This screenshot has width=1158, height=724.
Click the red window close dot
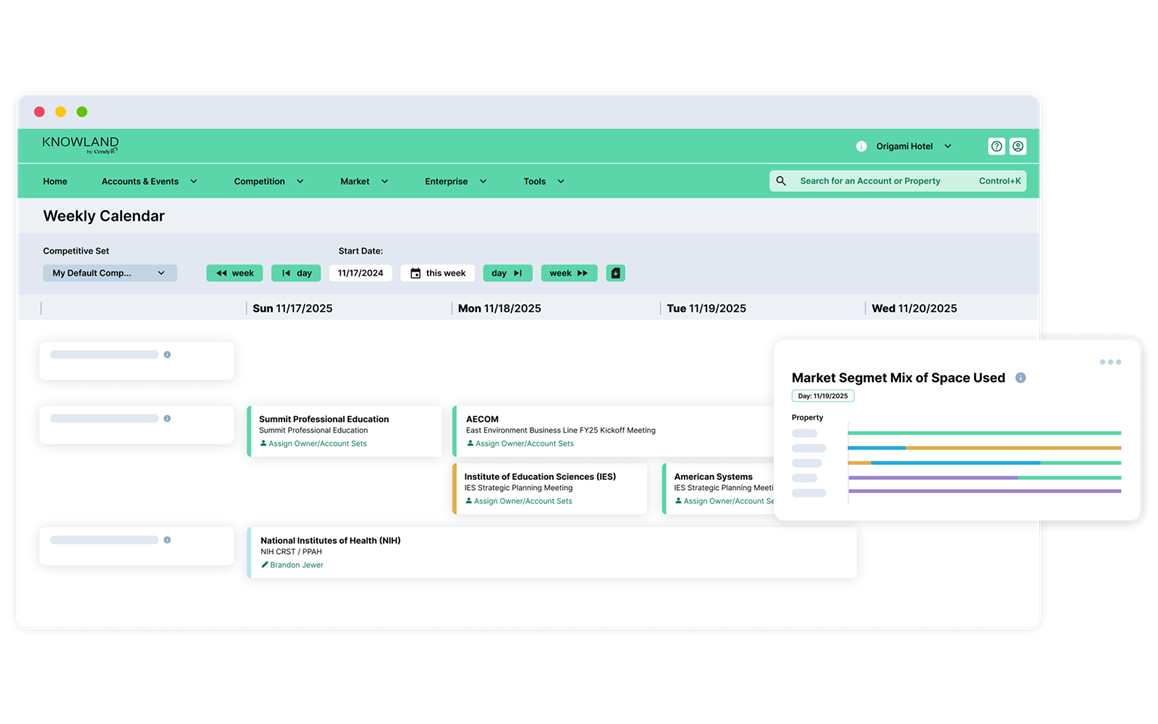39,112
